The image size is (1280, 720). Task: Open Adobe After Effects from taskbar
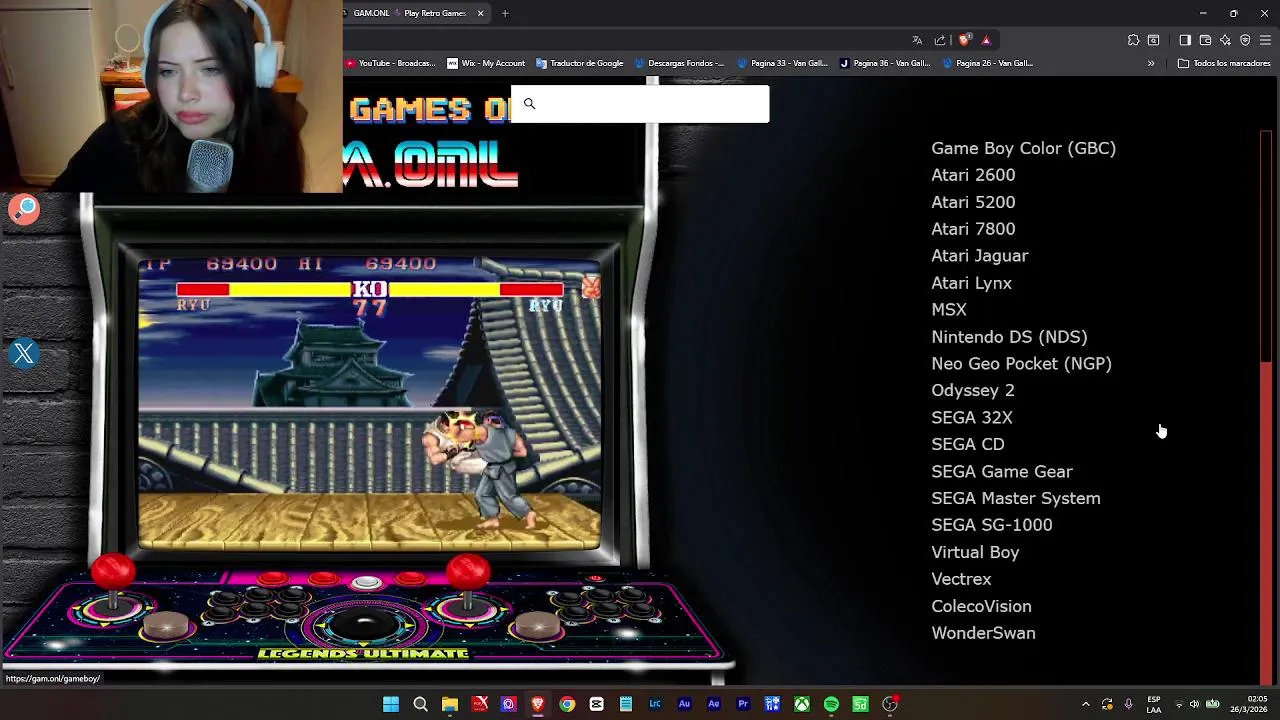coord(714,704)
